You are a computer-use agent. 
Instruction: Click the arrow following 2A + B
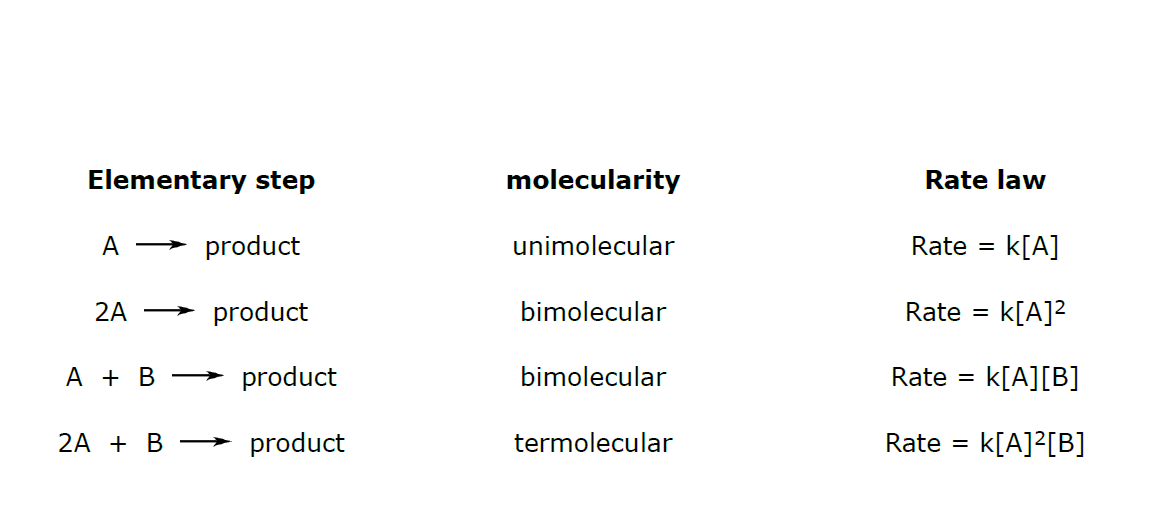(x=205, y=443)
